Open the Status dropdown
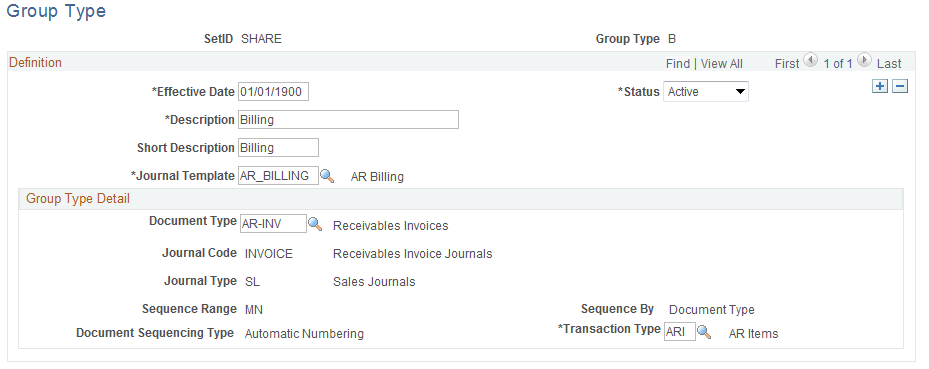This screenshot has height=369, width=929. coord(706,92)
